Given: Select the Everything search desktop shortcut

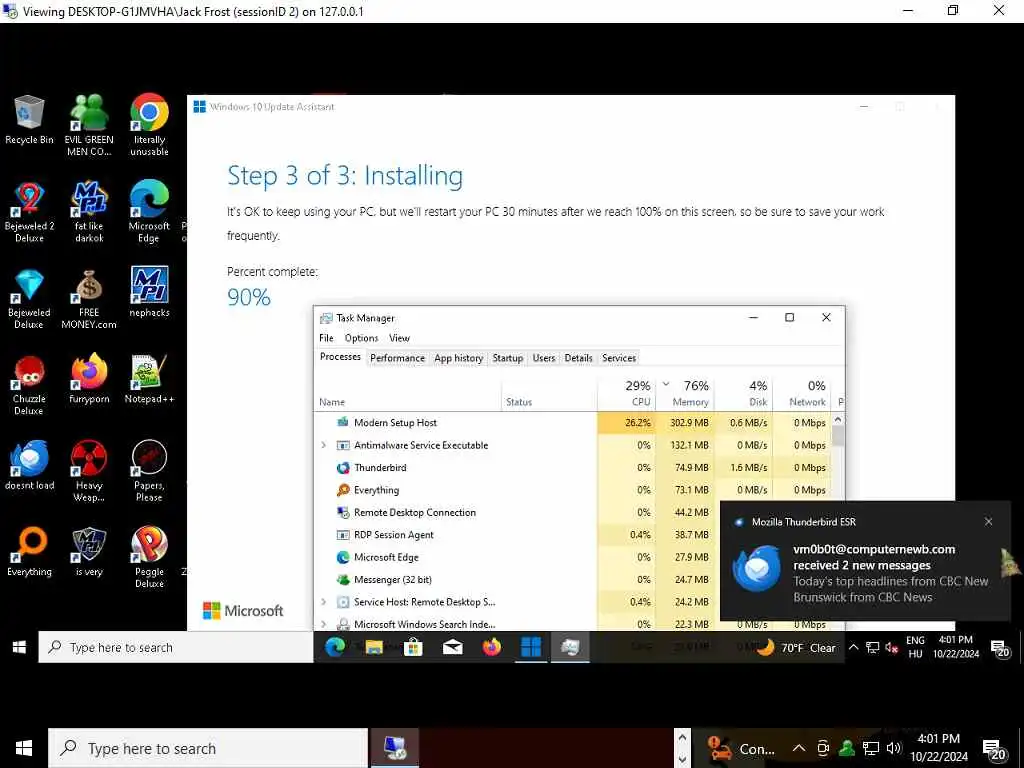Looking at the screenshot, I should coord(29,551).
